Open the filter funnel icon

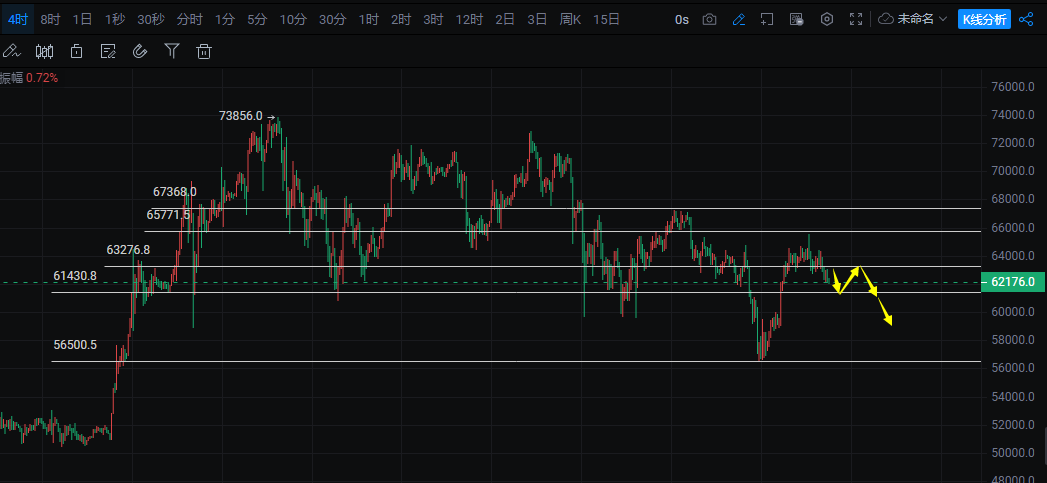coord(172,51)
